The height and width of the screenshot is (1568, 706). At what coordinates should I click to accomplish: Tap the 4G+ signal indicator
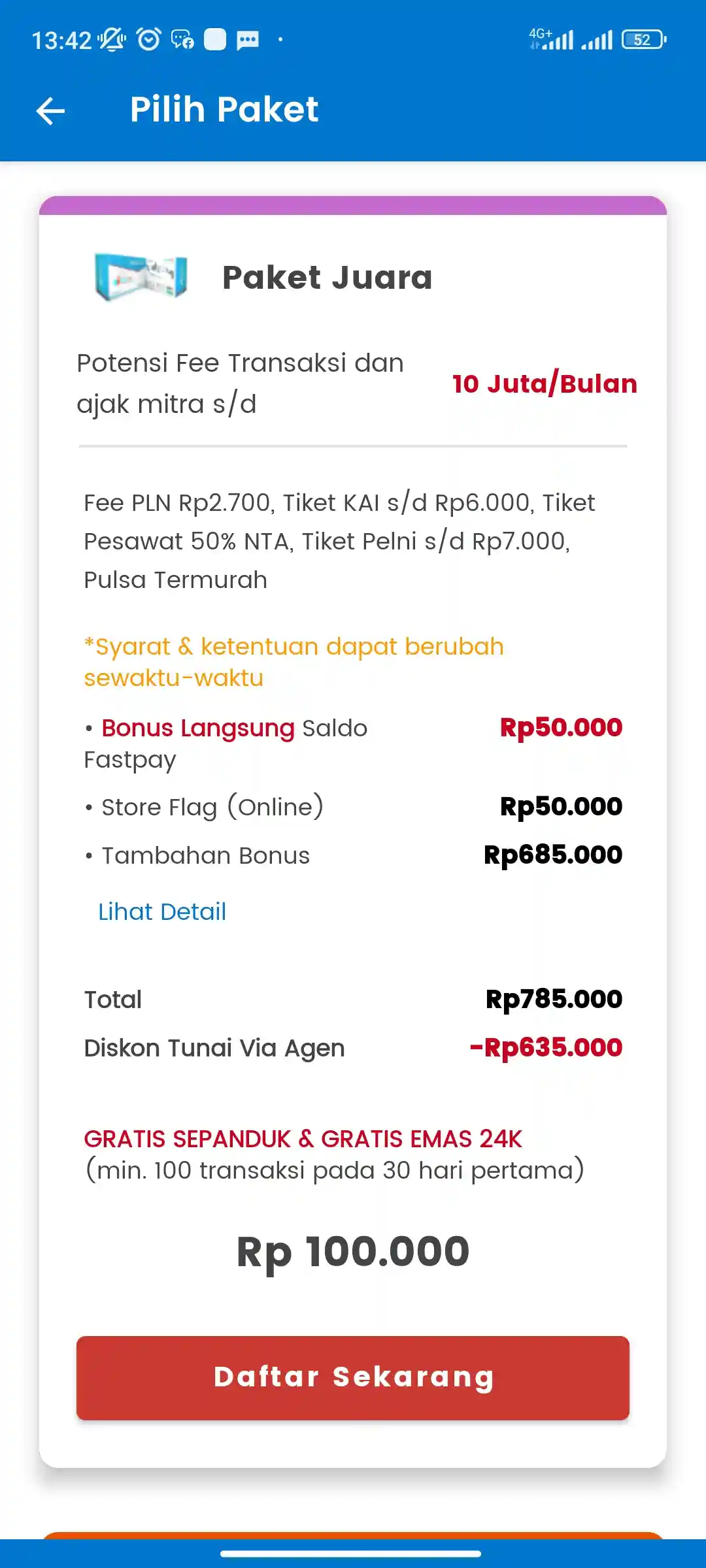point(552,38)
